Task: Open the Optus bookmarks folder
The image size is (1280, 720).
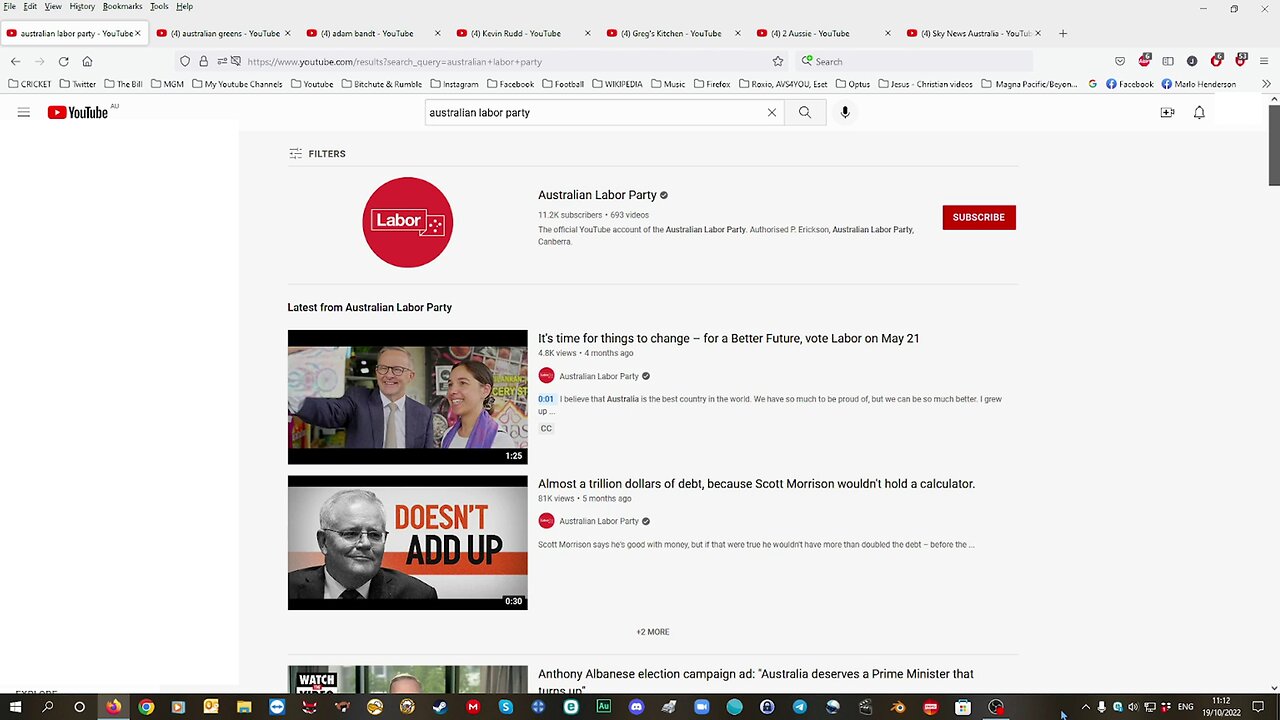Action: [852, 84]
